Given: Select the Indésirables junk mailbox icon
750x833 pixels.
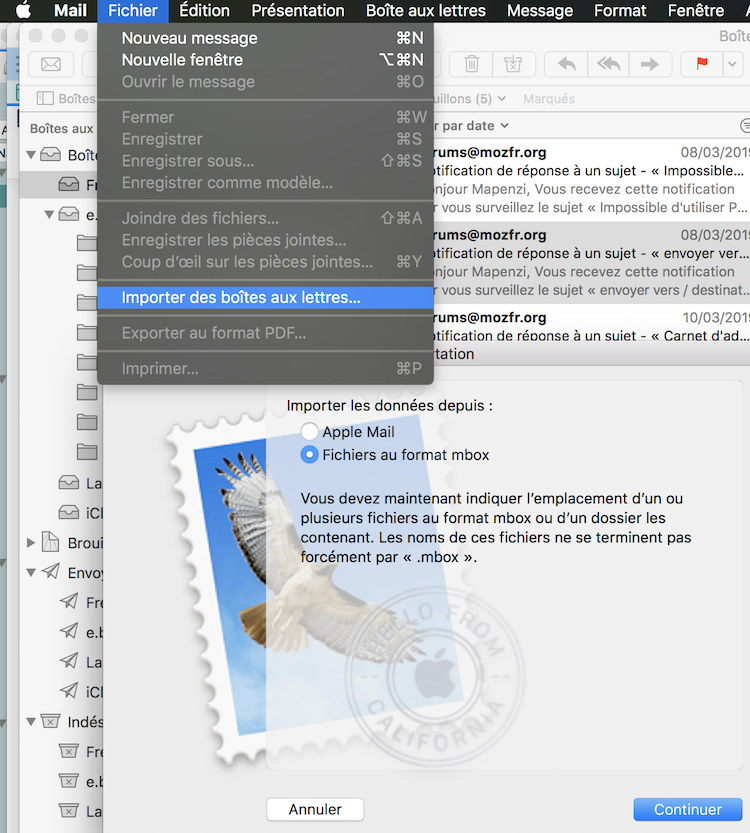Looking at the screenshot, I should (x=50, y=721).
